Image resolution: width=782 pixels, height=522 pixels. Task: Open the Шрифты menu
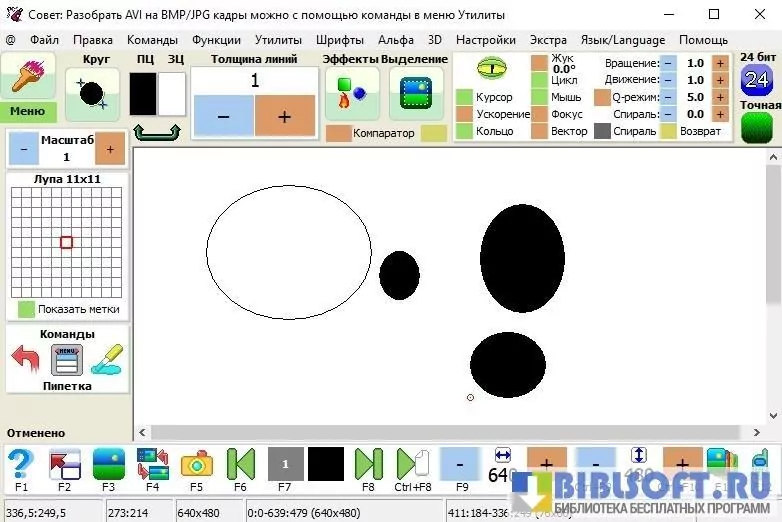(x=339, y=40)
